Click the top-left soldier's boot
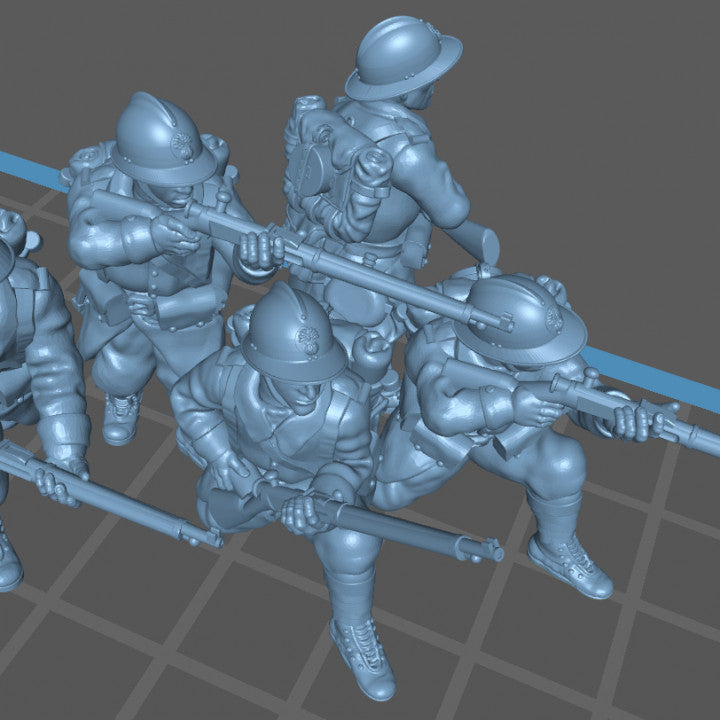 tap(121, 417)
